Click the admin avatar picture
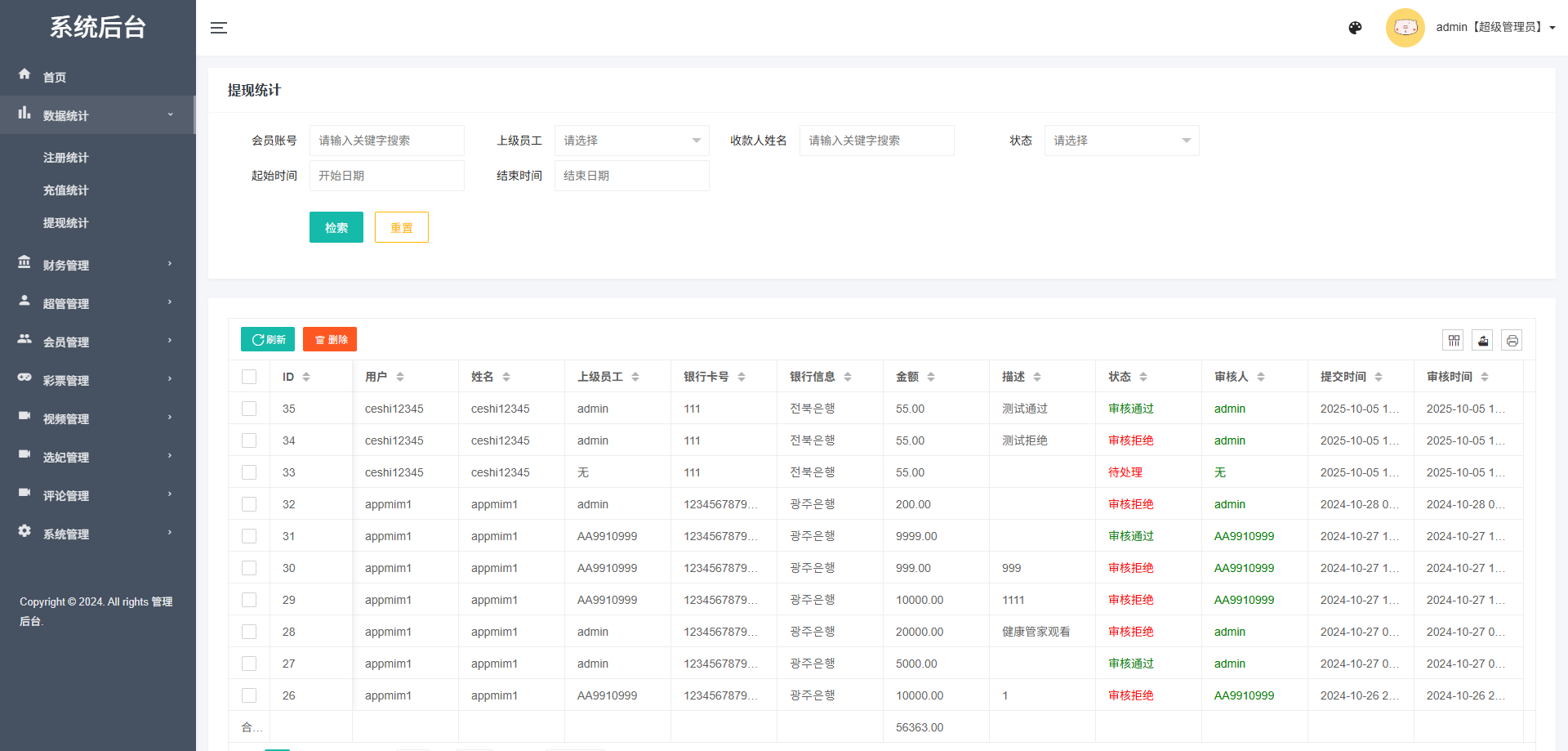This screenshot has width=1568, height=751. click(x=1405, y=28)
